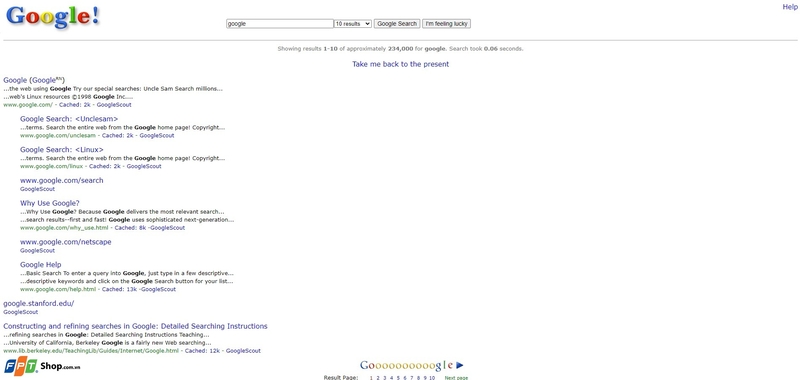Image resolution: width=800 pixels, height=380 pixels.
Task: Open the Help link
Action: pyautogui.click(x=790, y=7)
